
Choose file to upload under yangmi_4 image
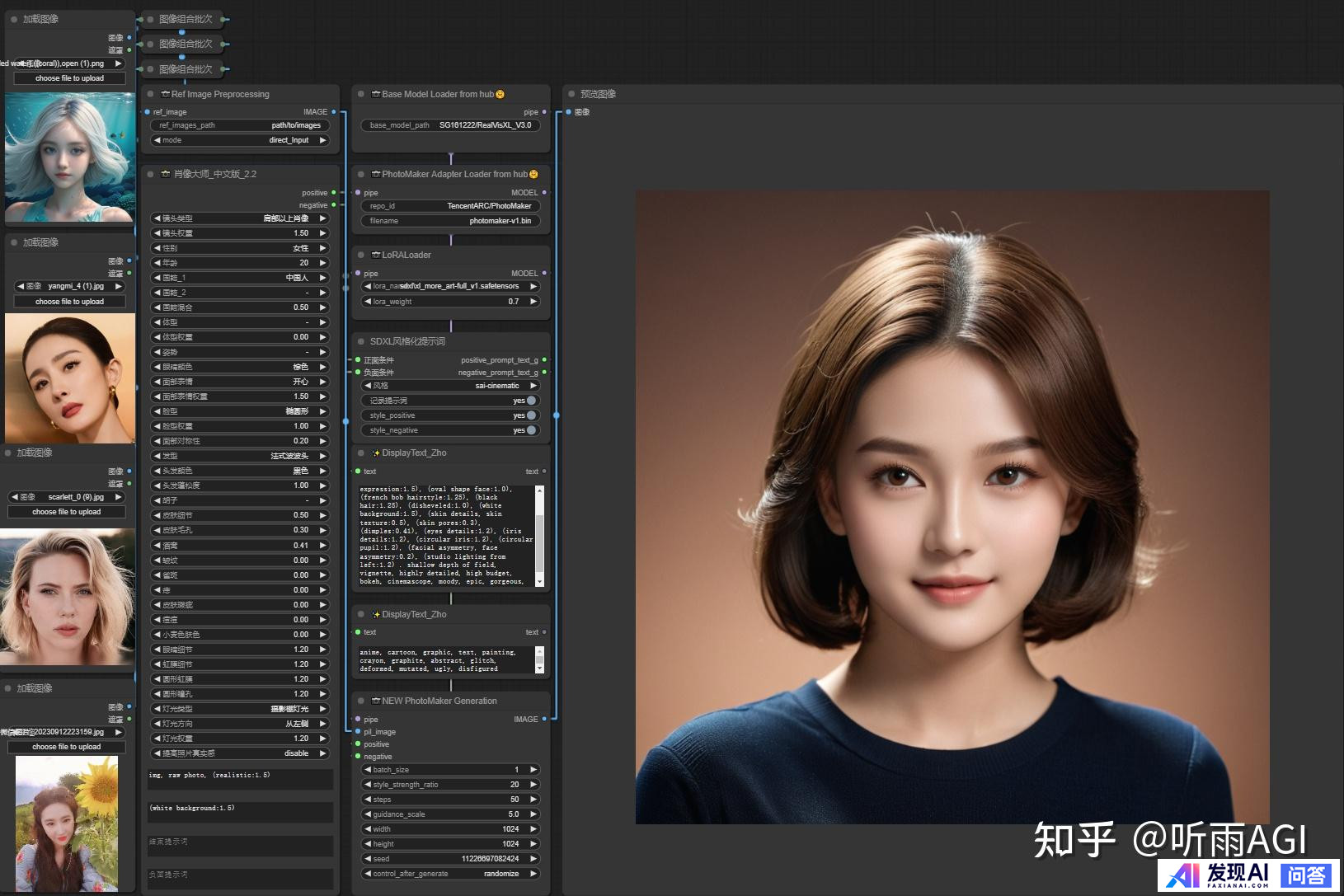click(70, 302)
